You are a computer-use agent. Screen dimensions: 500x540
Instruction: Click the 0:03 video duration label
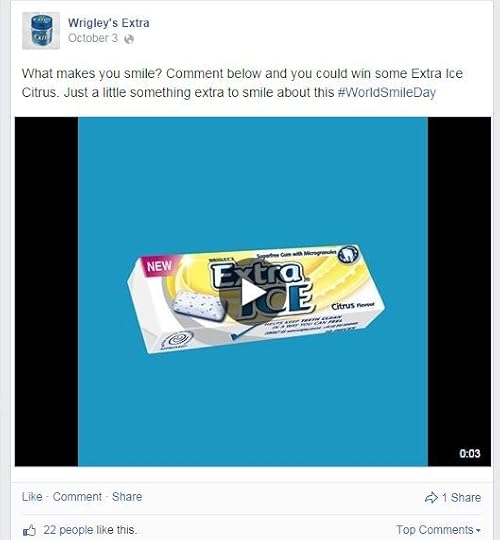pyautogui.click(x=470, y=453)
